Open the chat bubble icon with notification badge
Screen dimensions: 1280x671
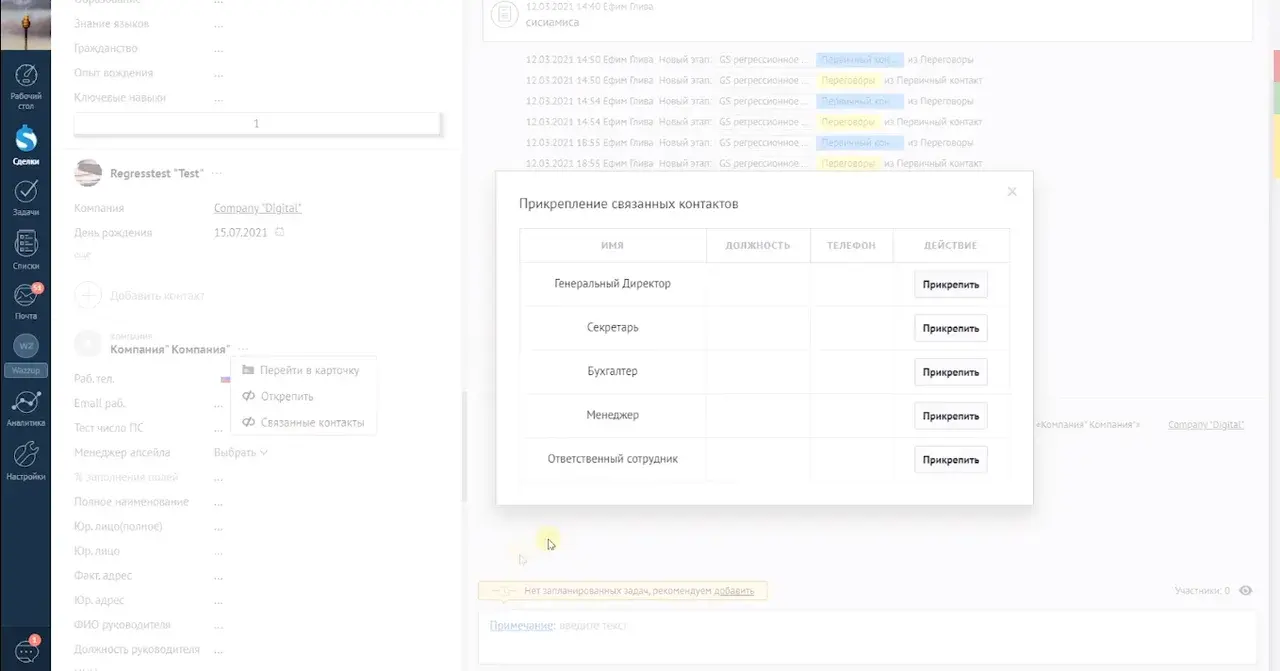click(x=26, y=650)
